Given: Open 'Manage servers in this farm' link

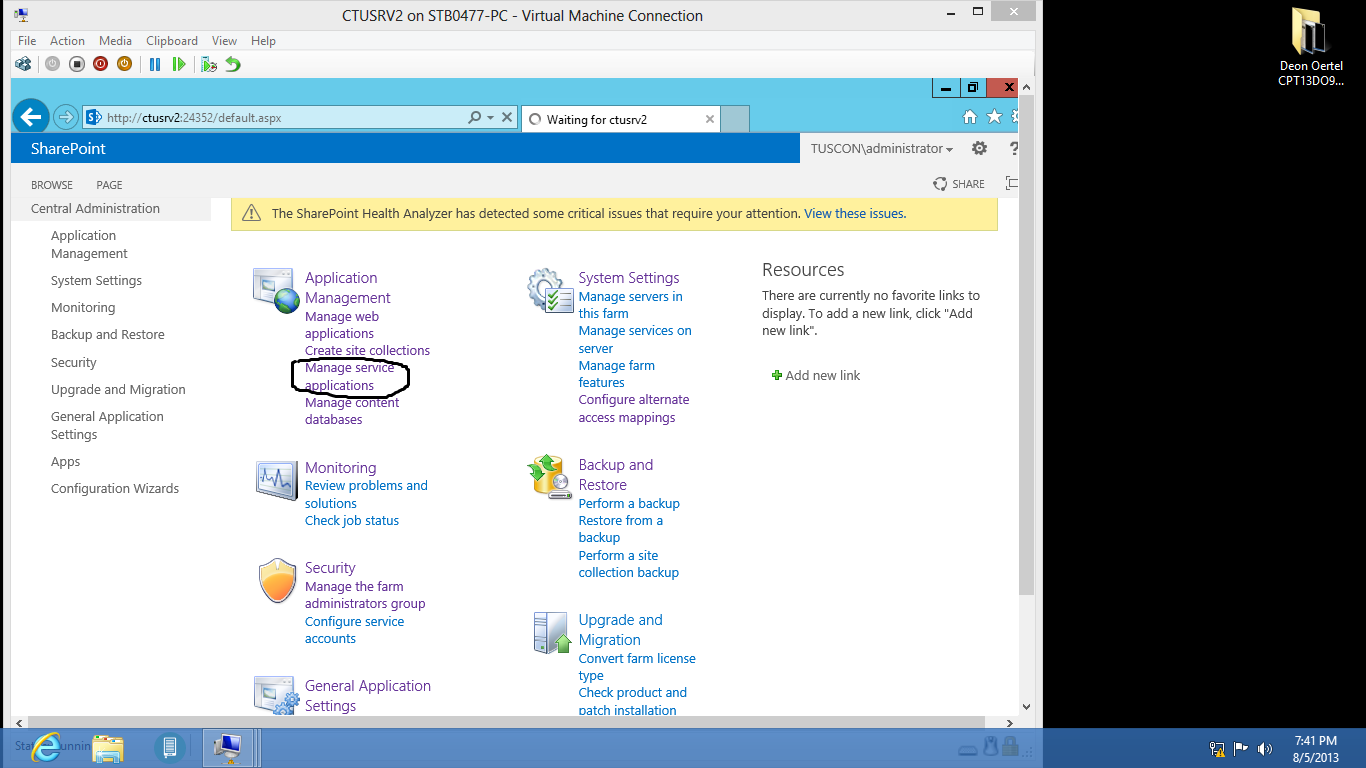Looking at the screenshot, I should (630, 305).
